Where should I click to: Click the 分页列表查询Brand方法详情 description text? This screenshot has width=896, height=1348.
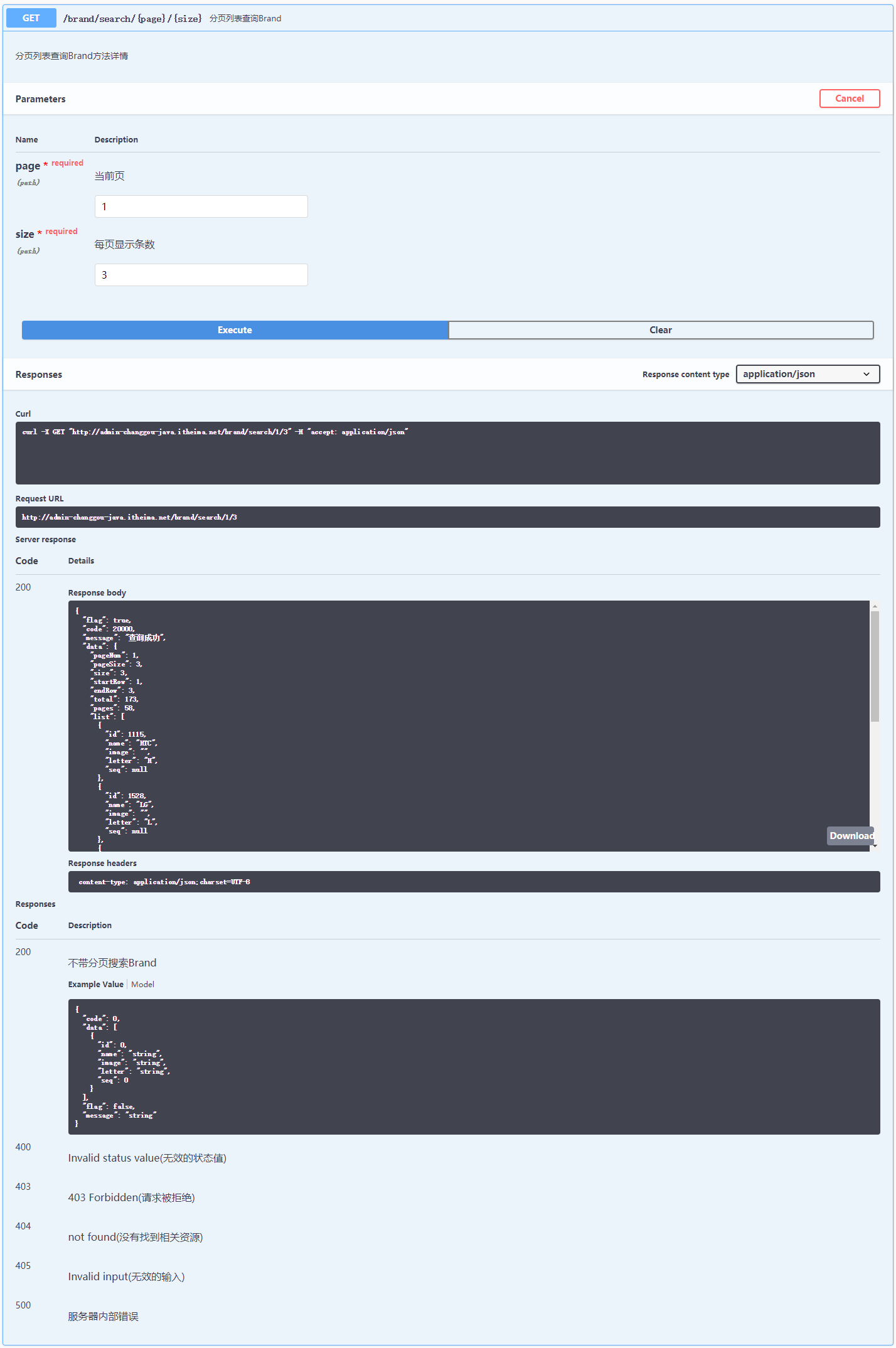72,56
